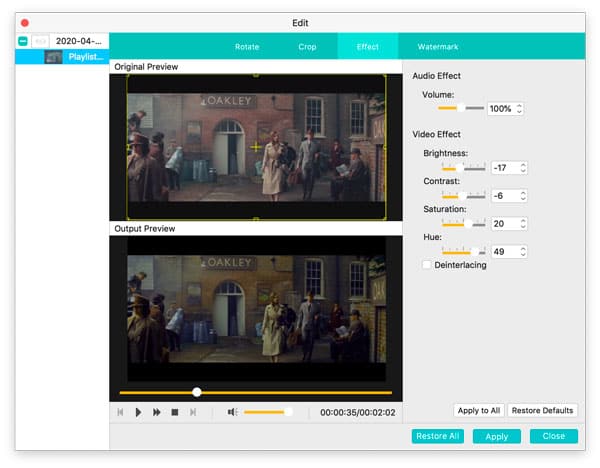Close the Edit window with red button

[25, 23]
